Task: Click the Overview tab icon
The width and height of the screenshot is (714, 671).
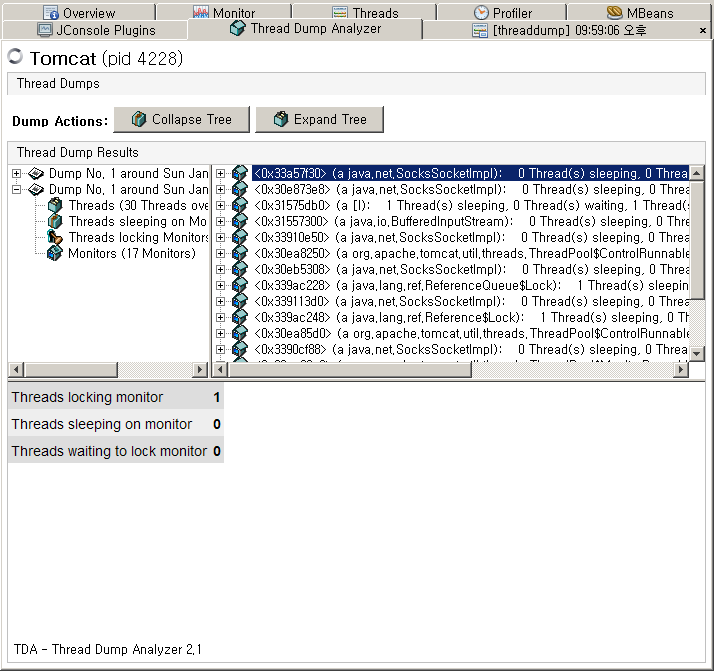Action: tap(51, 13)
